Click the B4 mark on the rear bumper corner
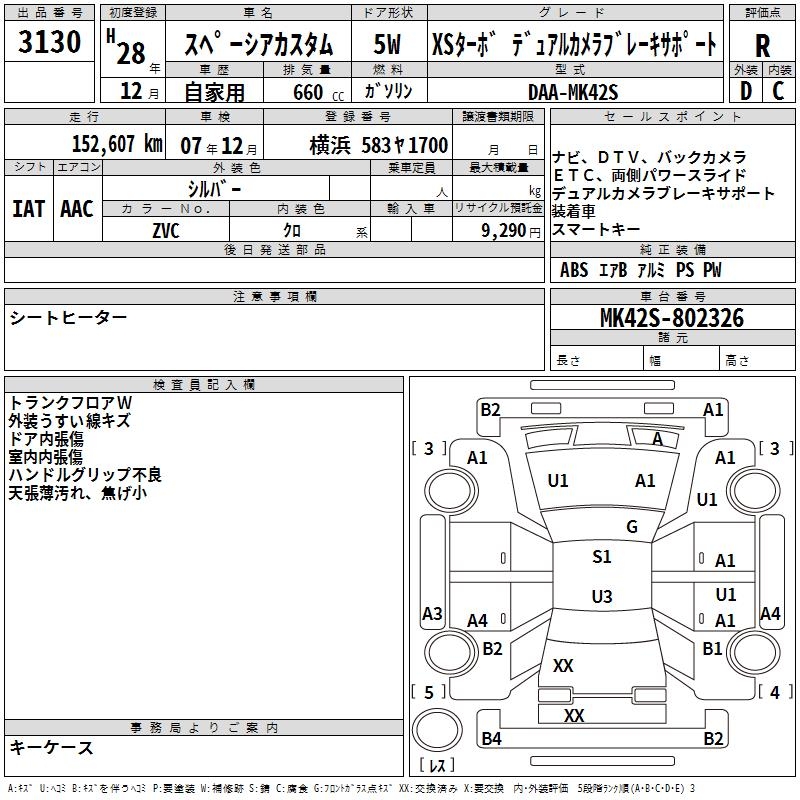The height and width of the screenshot is (800, 800). click(x=490, y=739)
